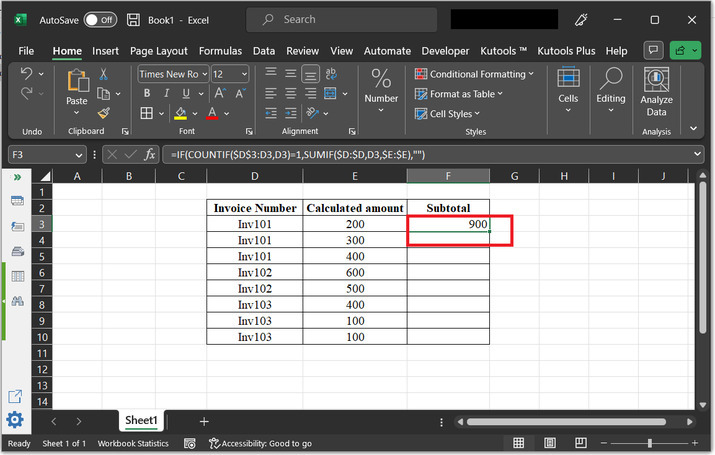Open the Name Box dropdown arrow

point(80,155)
